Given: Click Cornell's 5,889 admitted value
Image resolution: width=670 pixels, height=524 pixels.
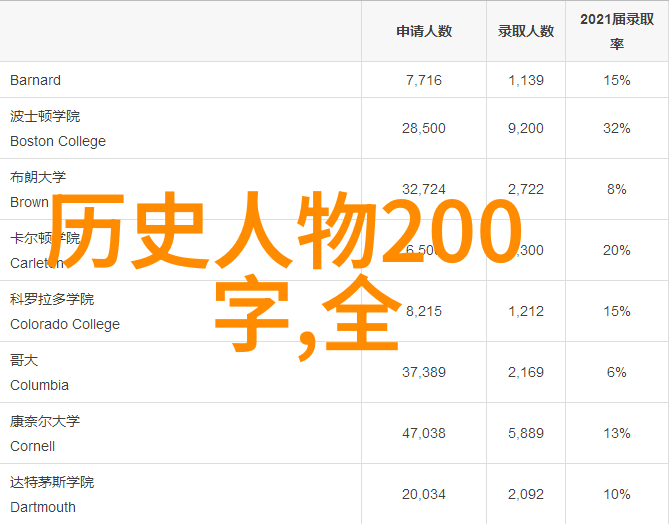Looking at the screenshot, I should point(526,433).
